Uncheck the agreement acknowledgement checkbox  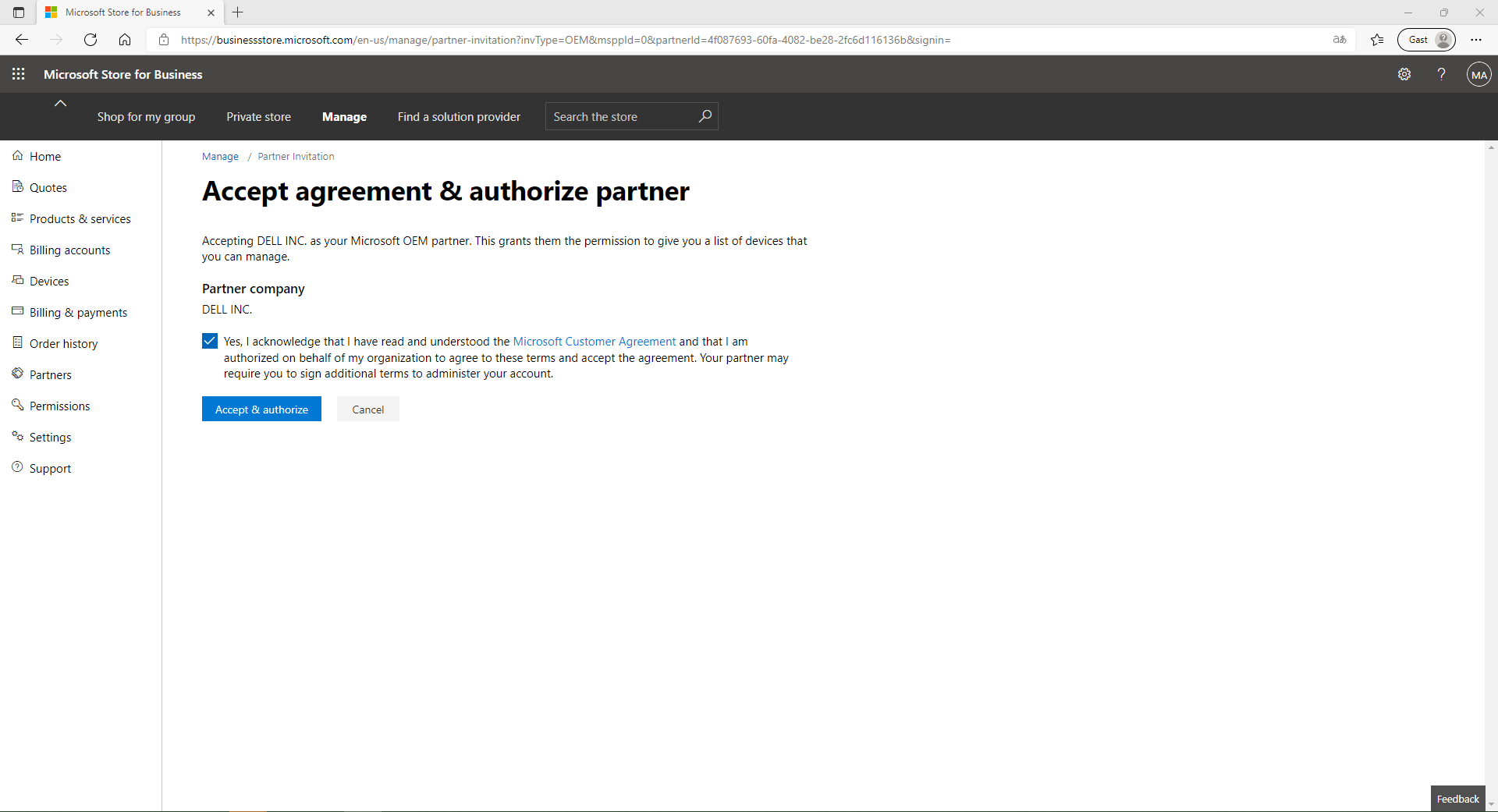(x=210, y=341)
